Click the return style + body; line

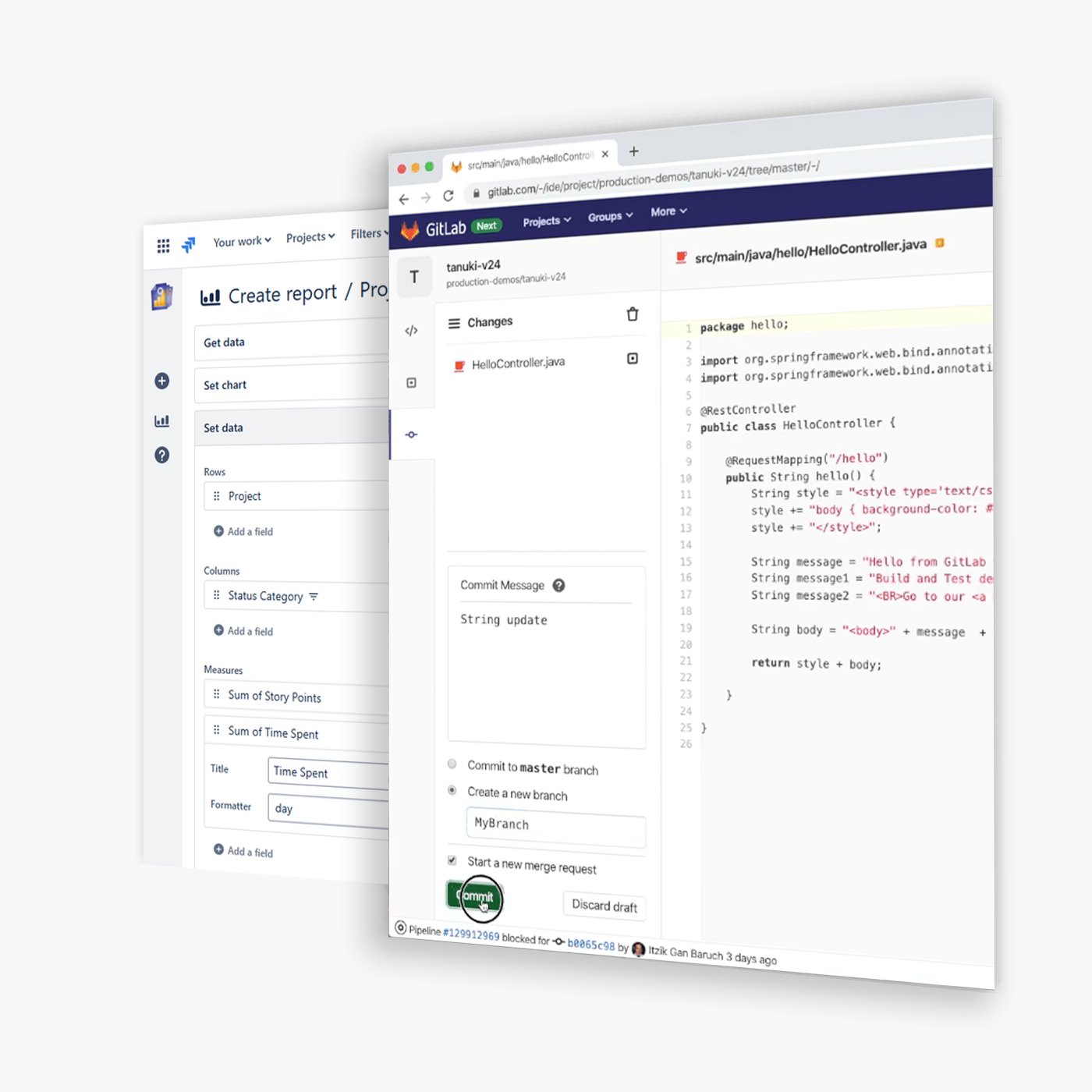click(x=816, y=664)
